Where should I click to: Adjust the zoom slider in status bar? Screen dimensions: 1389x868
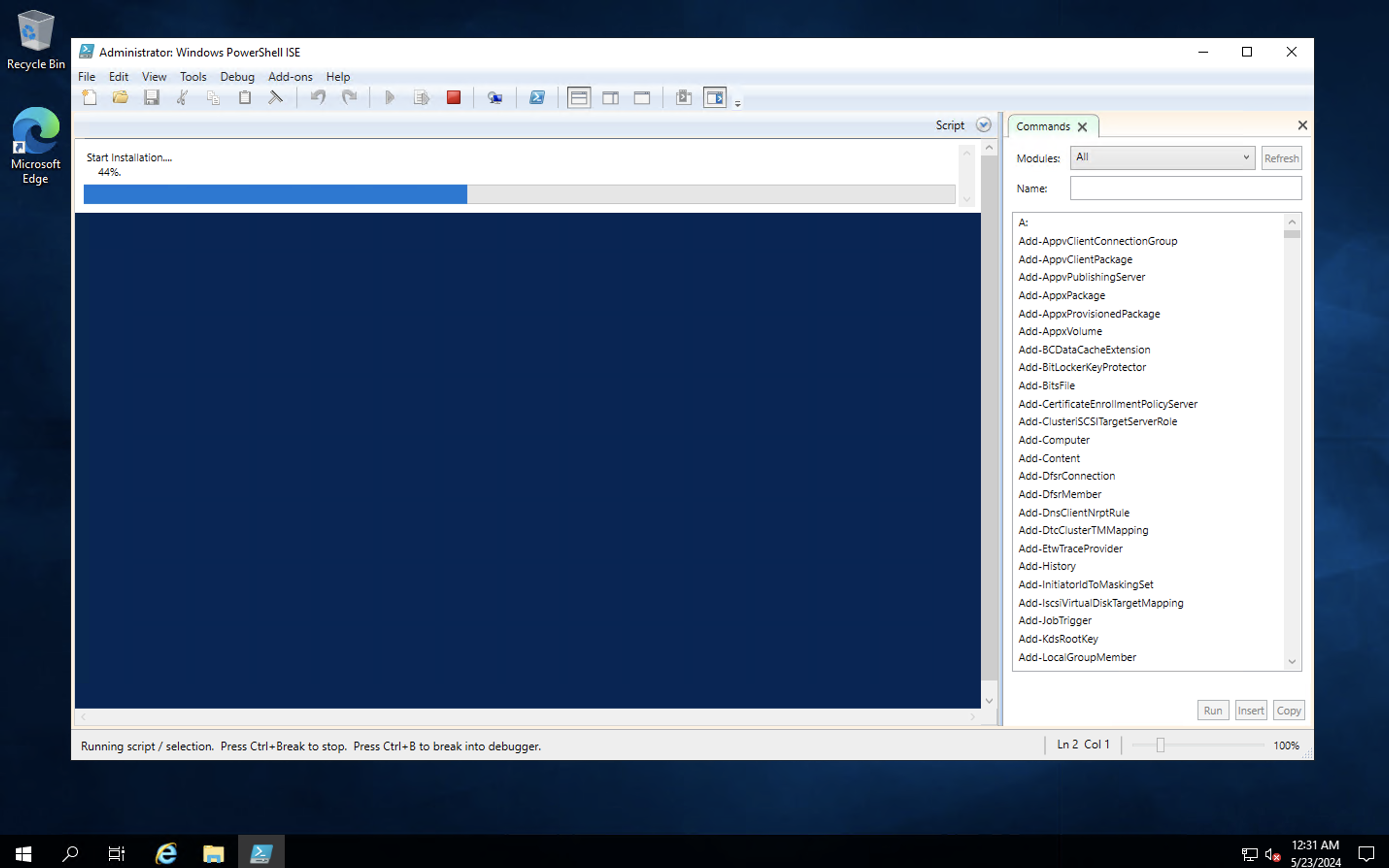(x=1160, y=745)
